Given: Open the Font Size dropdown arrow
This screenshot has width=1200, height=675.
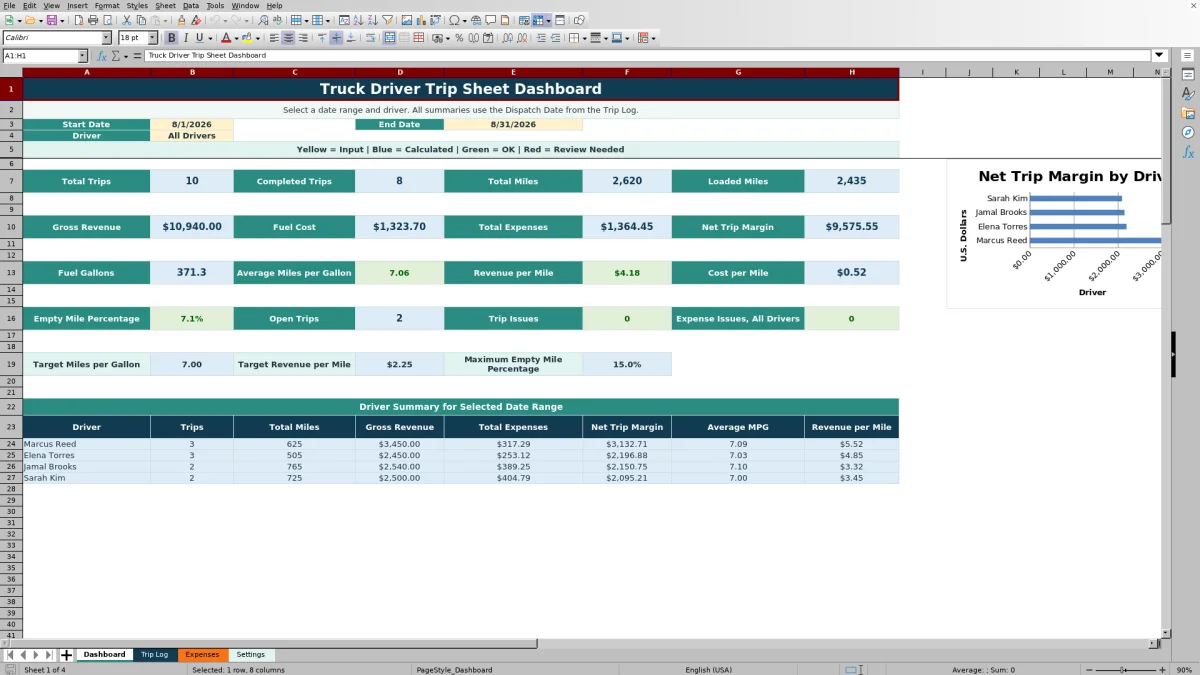Looking at the screenshot, I should click(x=152, y=38).
